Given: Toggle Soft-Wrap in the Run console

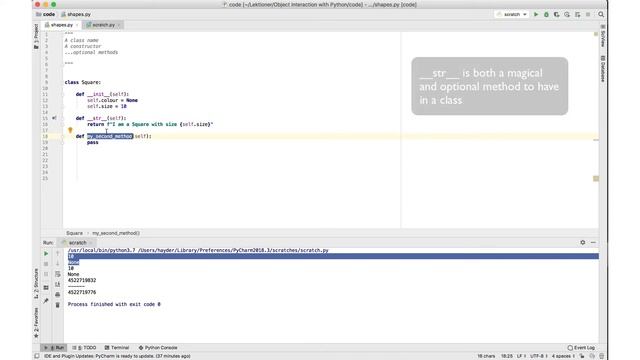Looking at the screenshot, I should (58, 274).
